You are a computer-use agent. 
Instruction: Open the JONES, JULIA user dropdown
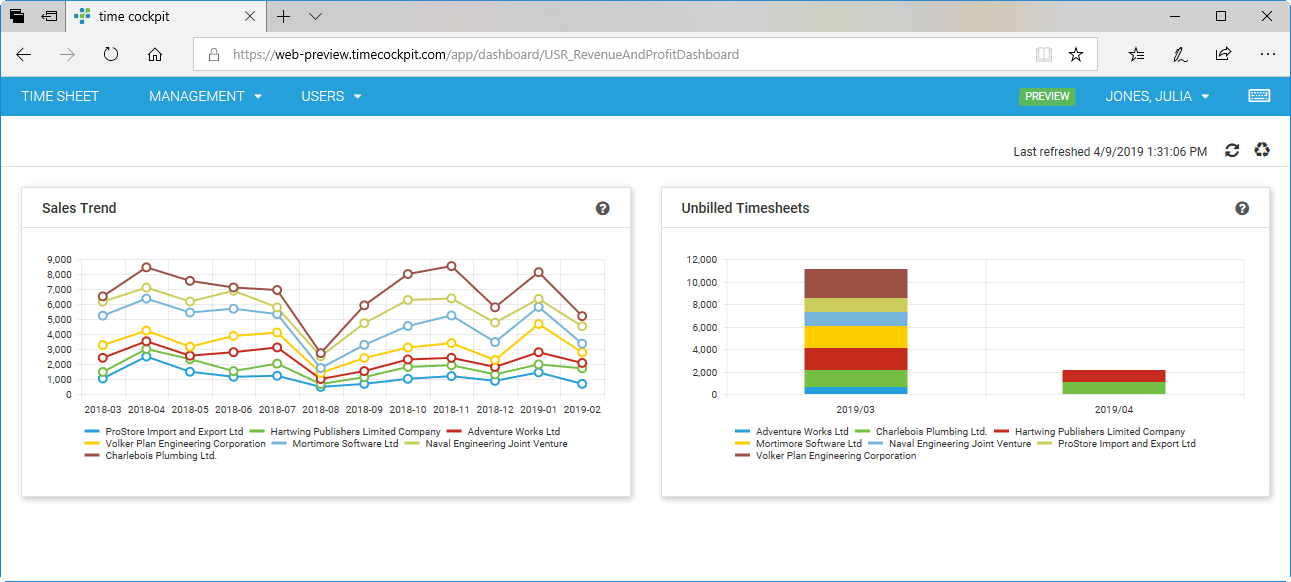pyautogui.click(x=1157, y=96)
